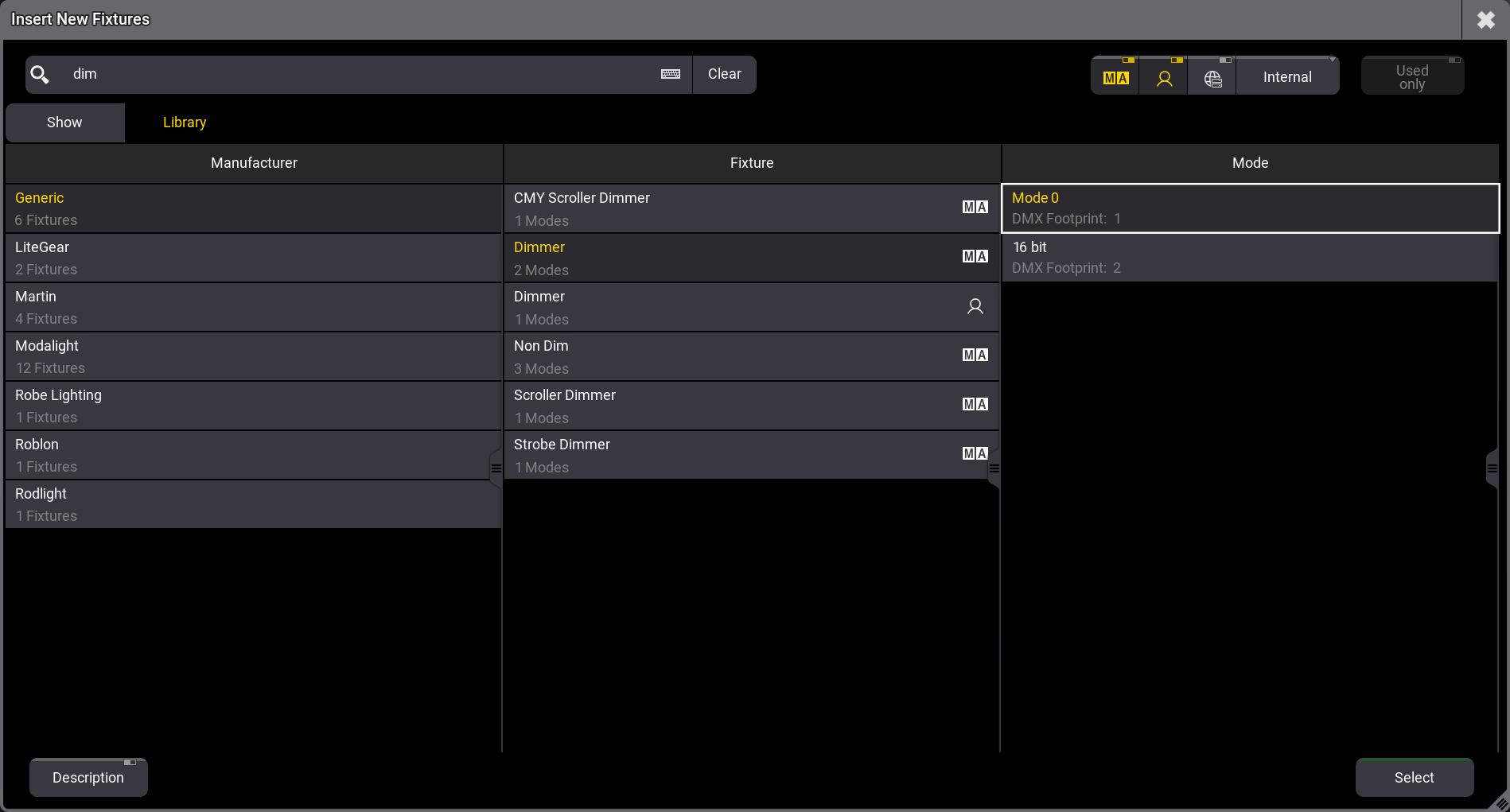Image resolution: width=1510 pixels, height=812 pixels.
Task: Switch to the Show tab
Action: [x=64, y=122]
